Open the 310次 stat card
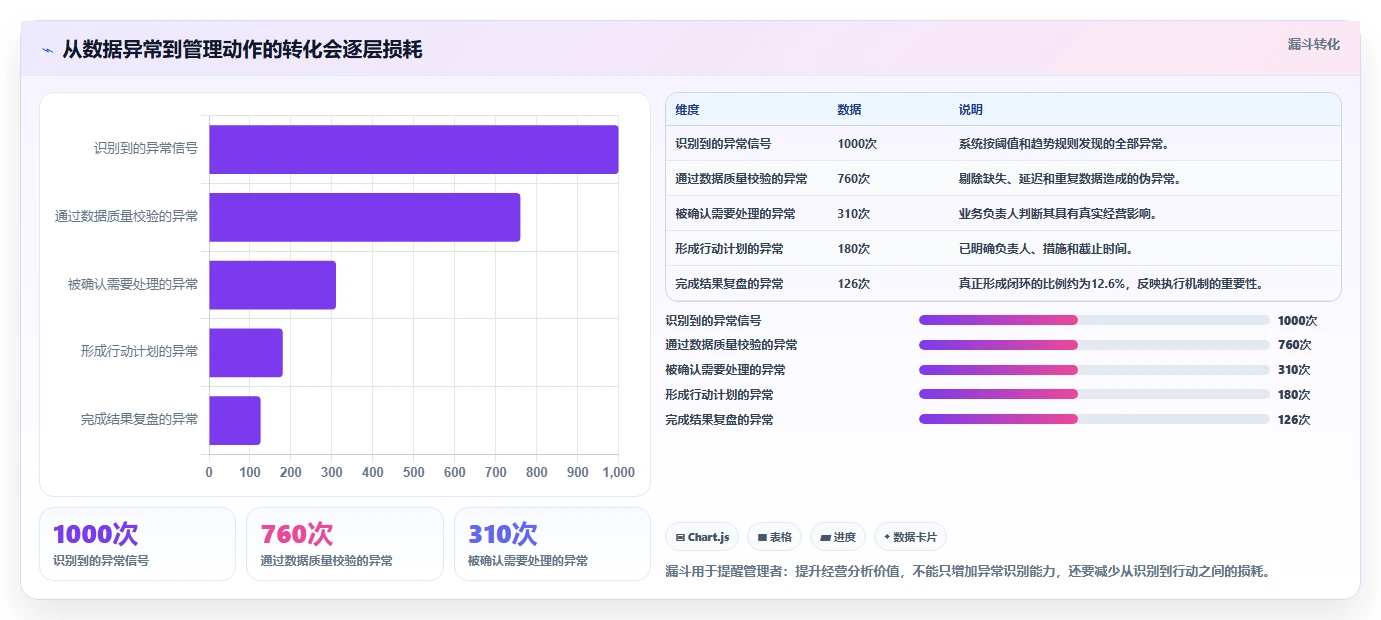1381x620 pixels. pyautogui.click(x=552, y=544)
